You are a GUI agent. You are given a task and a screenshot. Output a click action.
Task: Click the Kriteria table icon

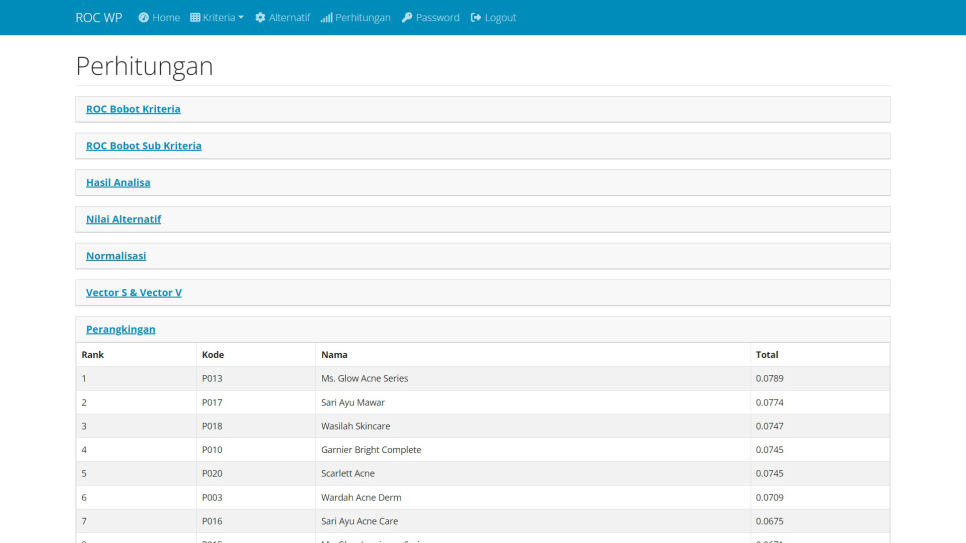[x=195, y=18]
